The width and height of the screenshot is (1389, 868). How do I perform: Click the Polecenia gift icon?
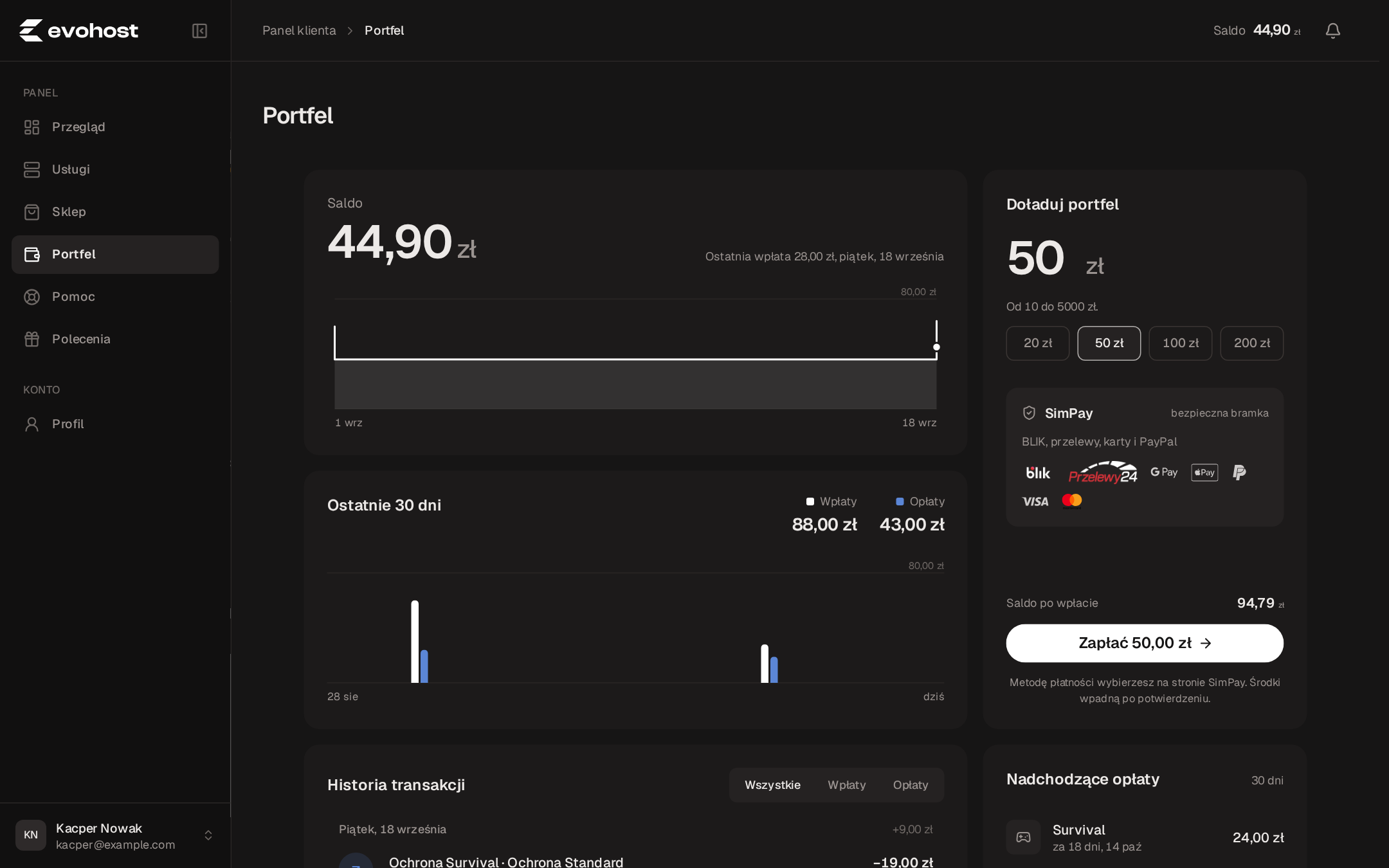[x=32, y=339]
